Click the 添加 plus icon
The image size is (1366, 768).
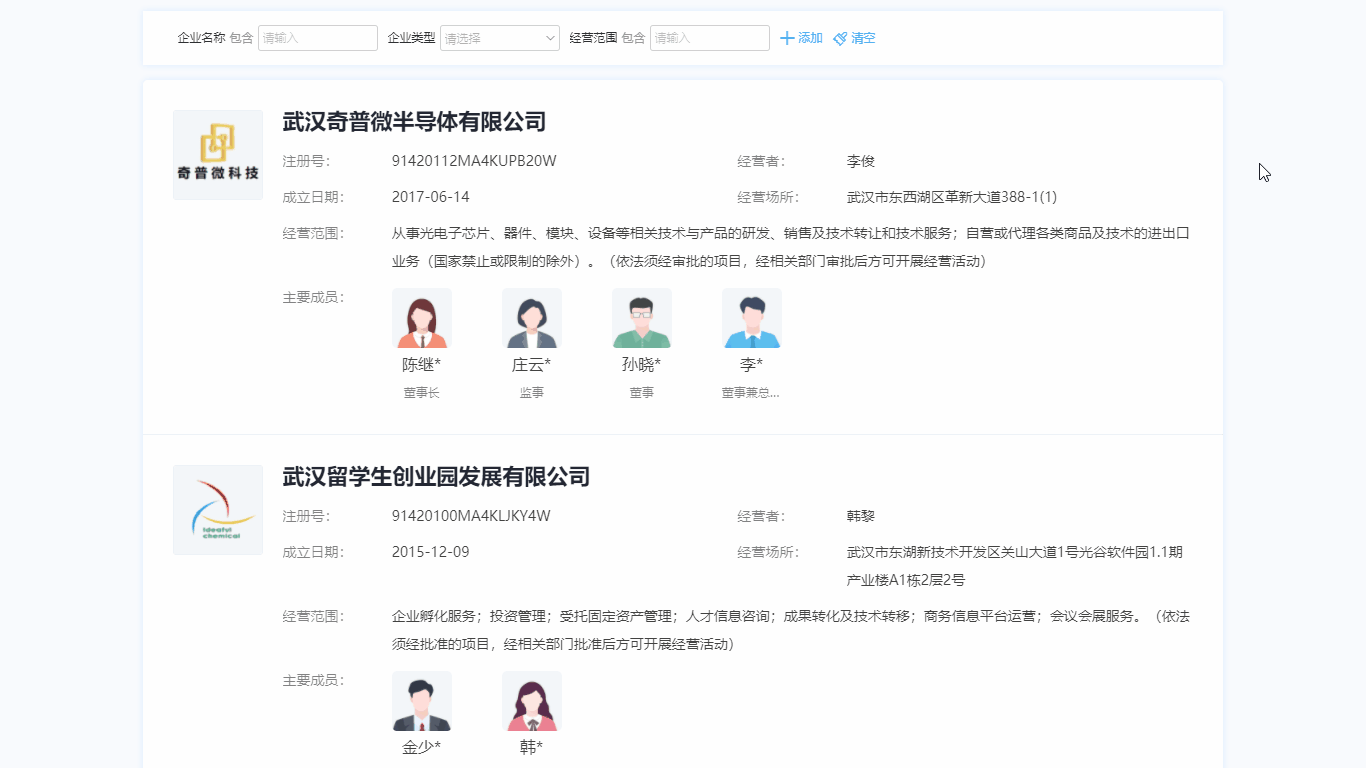[x=786, y=38]
